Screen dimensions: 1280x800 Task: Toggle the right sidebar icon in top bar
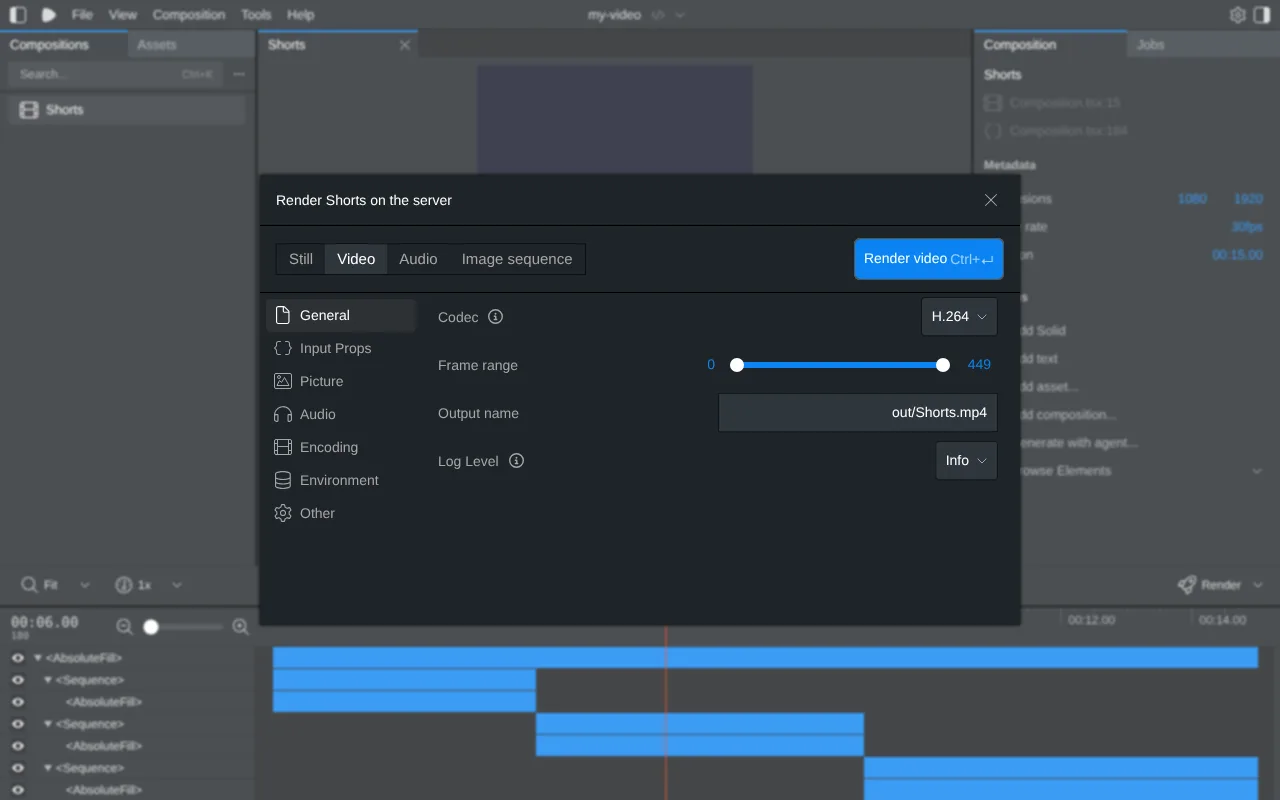point(1262,15)
